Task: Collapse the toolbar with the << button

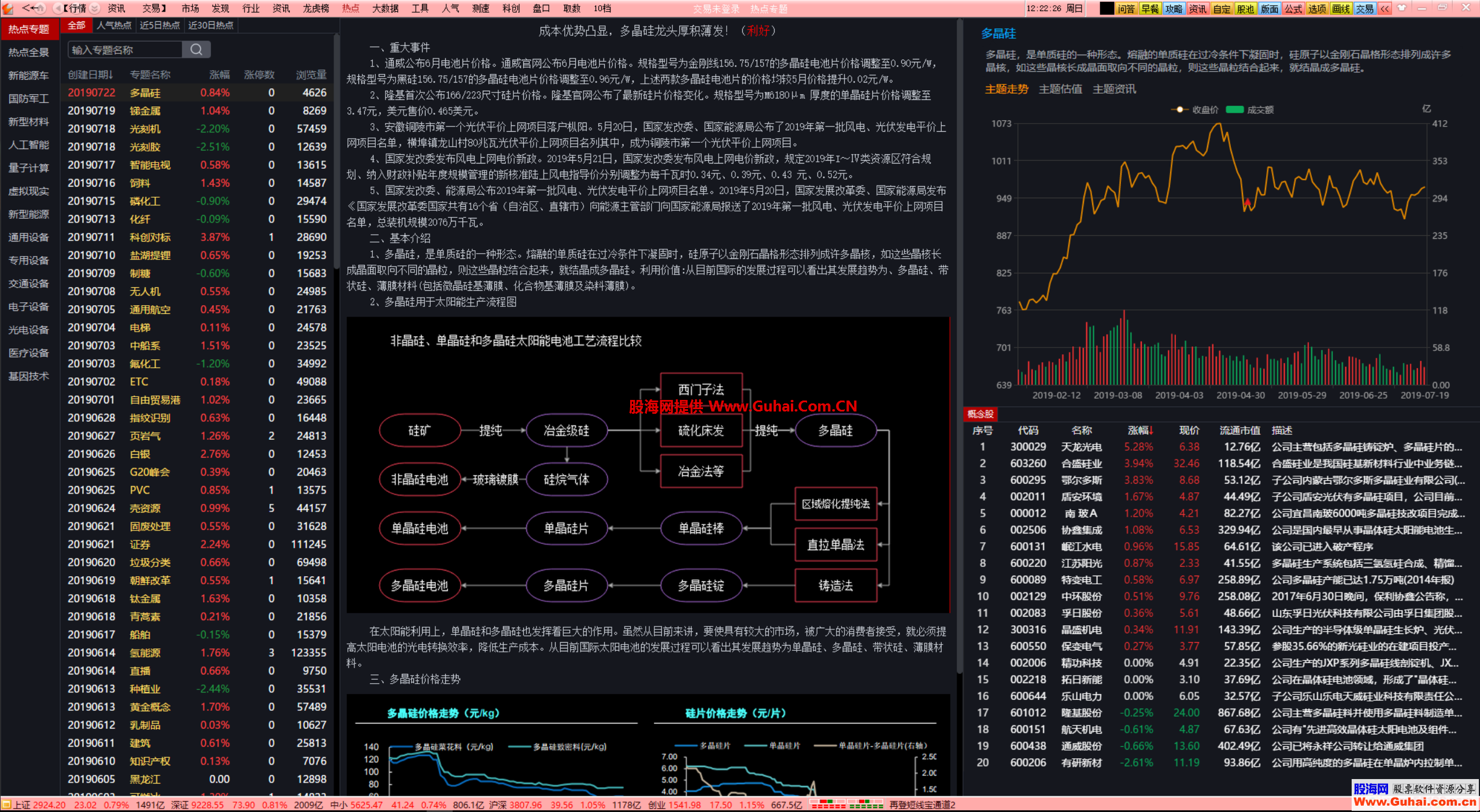Action: (x=1384, y=9)
